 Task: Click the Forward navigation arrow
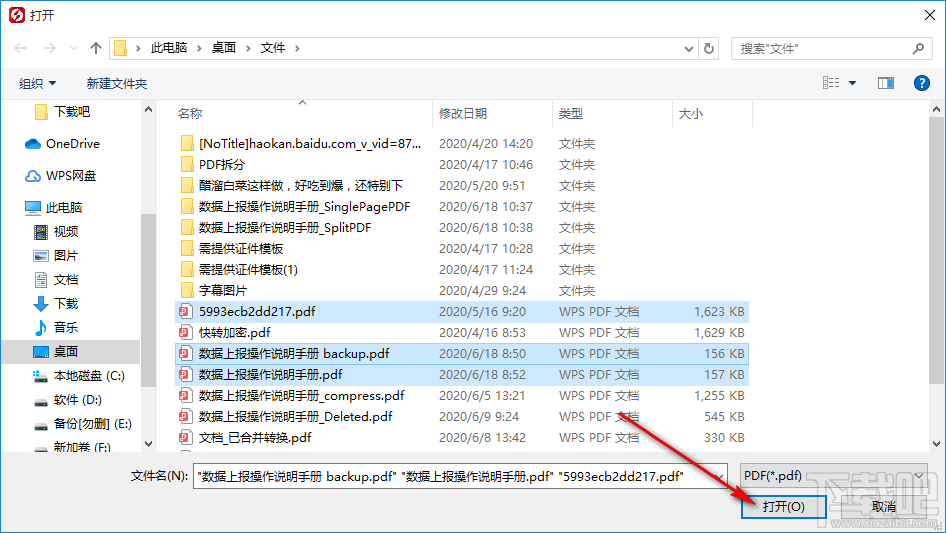click(x=49, y=48)
